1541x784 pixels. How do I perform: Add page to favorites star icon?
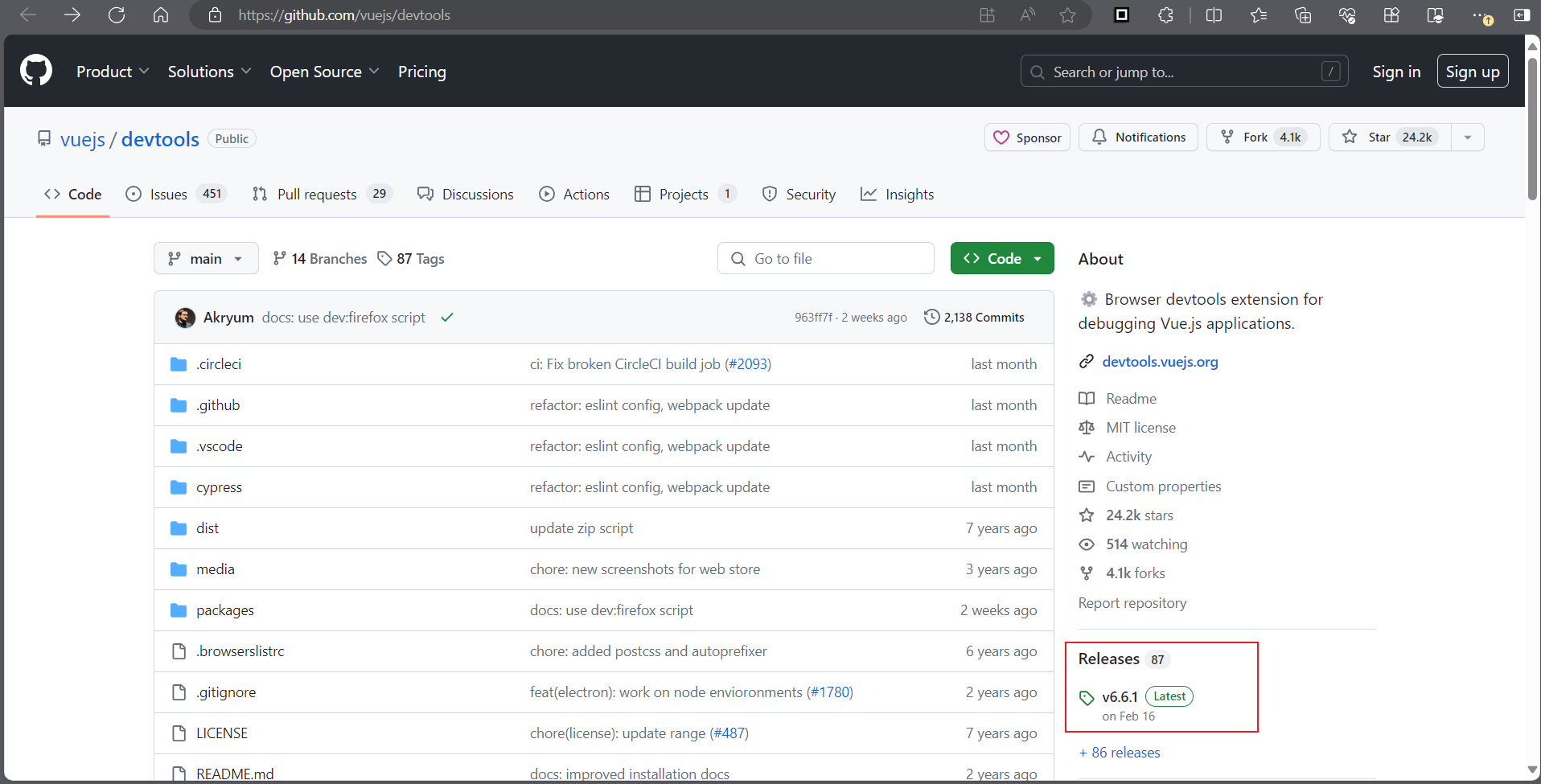(x=1067, y=15)
